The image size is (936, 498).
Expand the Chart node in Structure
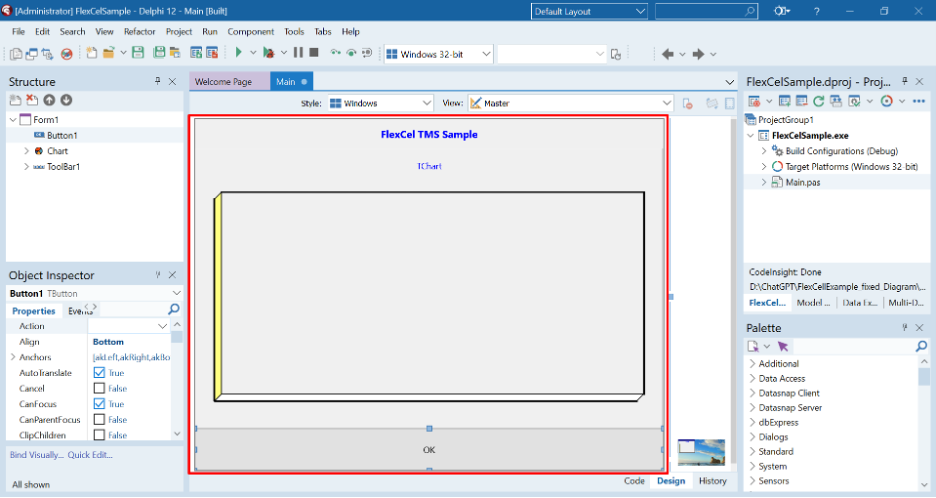pyautogui.click(x=26, y=151)
